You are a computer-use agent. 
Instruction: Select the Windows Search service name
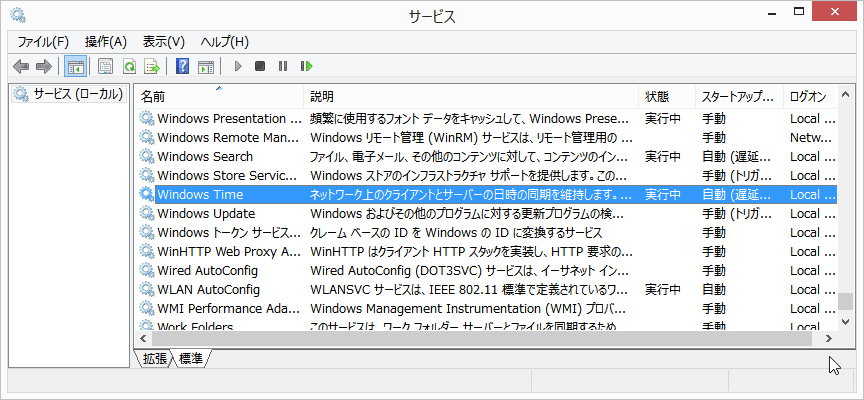tap(205, 156)
